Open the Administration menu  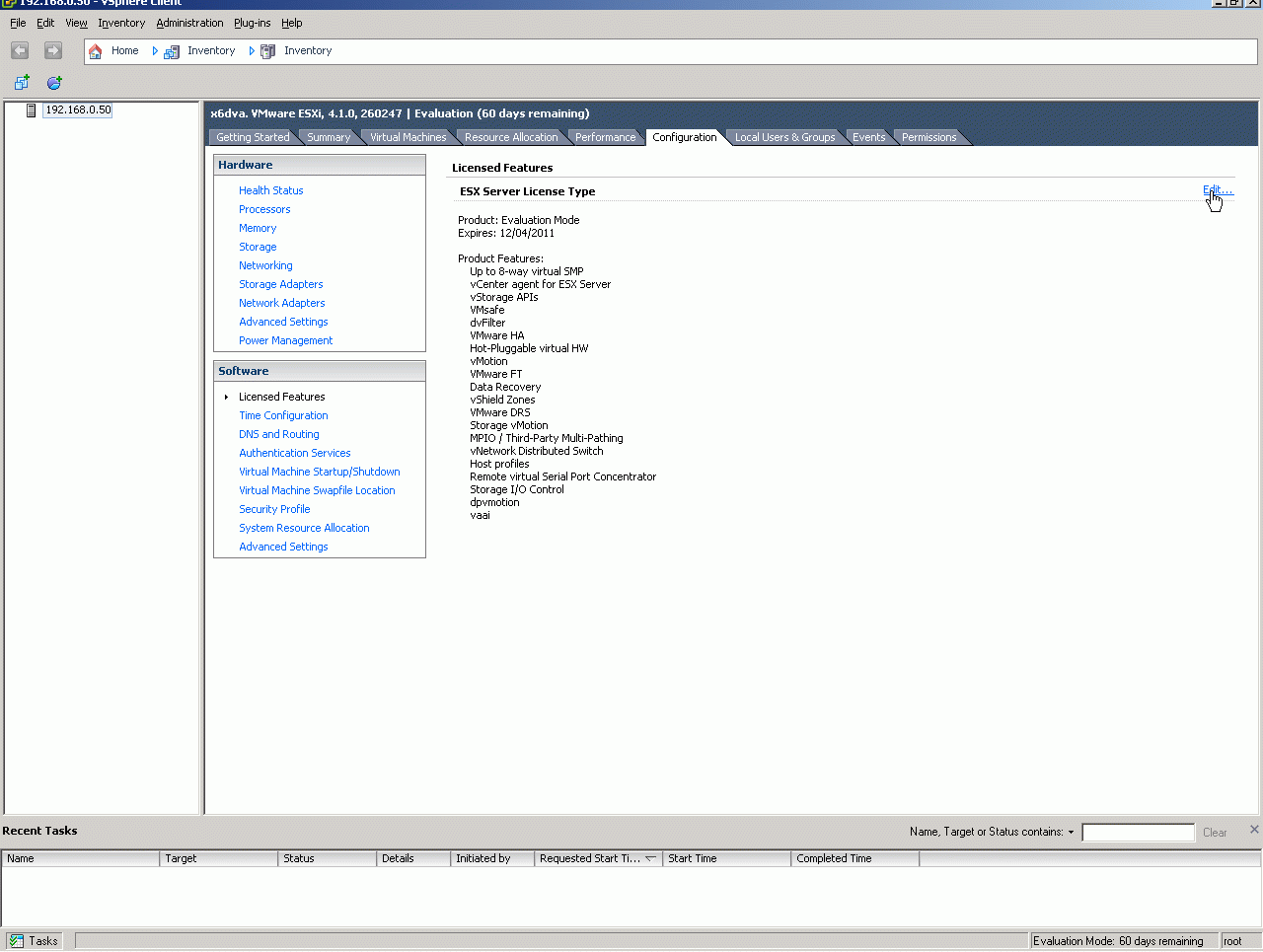coord(189,23)
